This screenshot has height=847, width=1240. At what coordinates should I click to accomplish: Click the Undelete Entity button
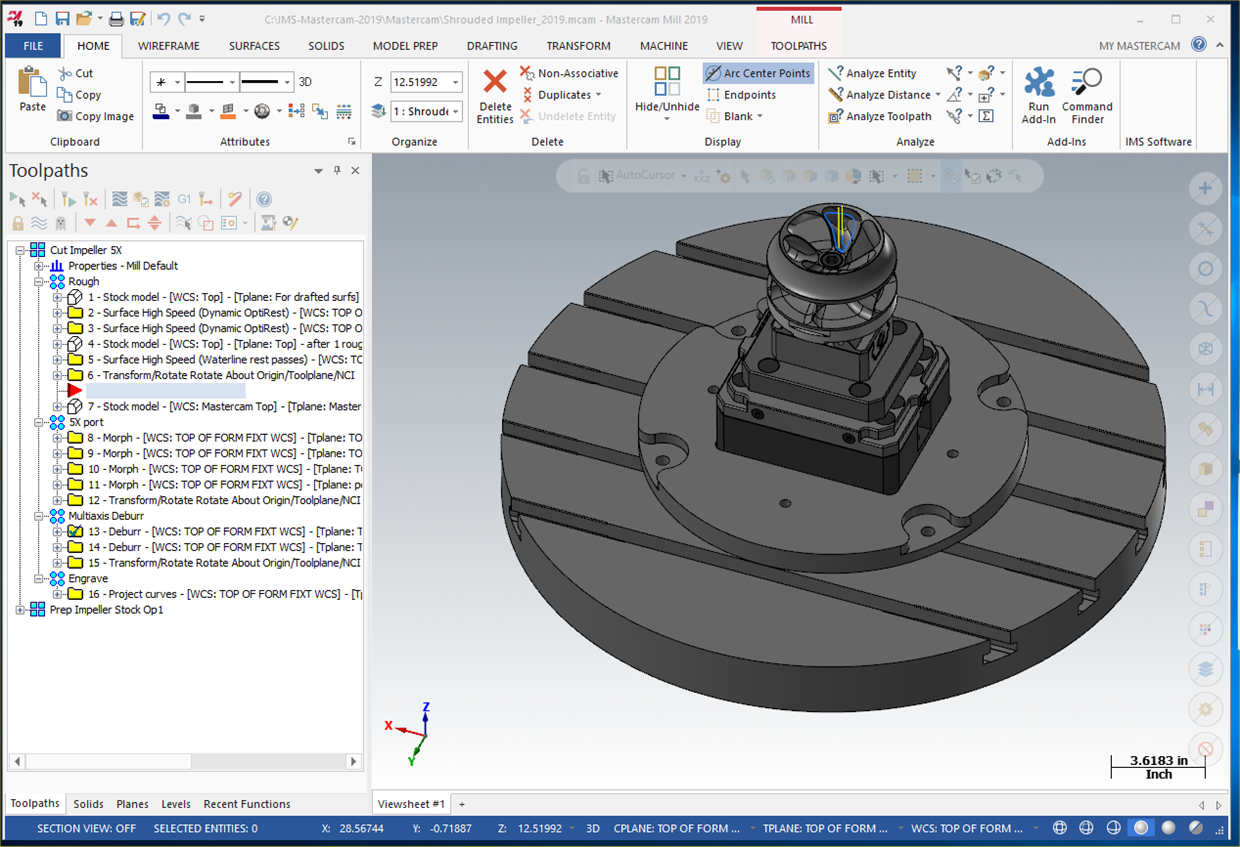pos(567,116)
